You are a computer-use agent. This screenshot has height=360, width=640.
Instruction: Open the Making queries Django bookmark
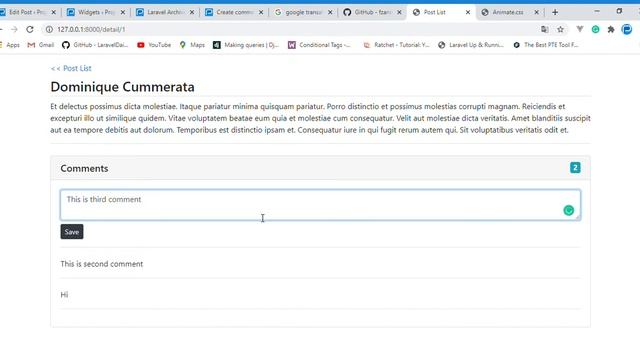[246, 45]
